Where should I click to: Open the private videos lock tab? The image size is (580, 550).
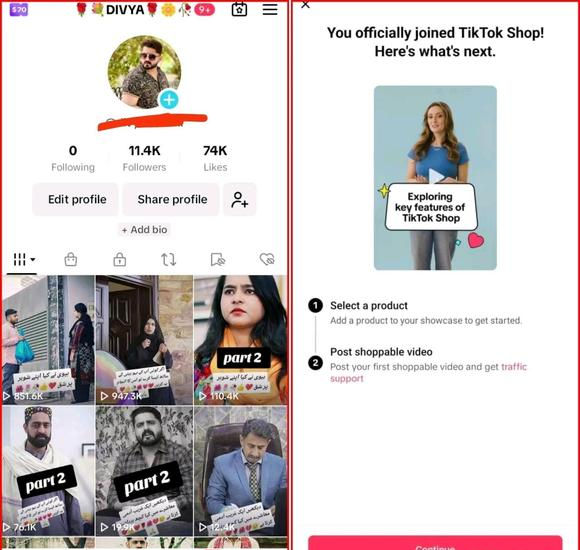119,260
